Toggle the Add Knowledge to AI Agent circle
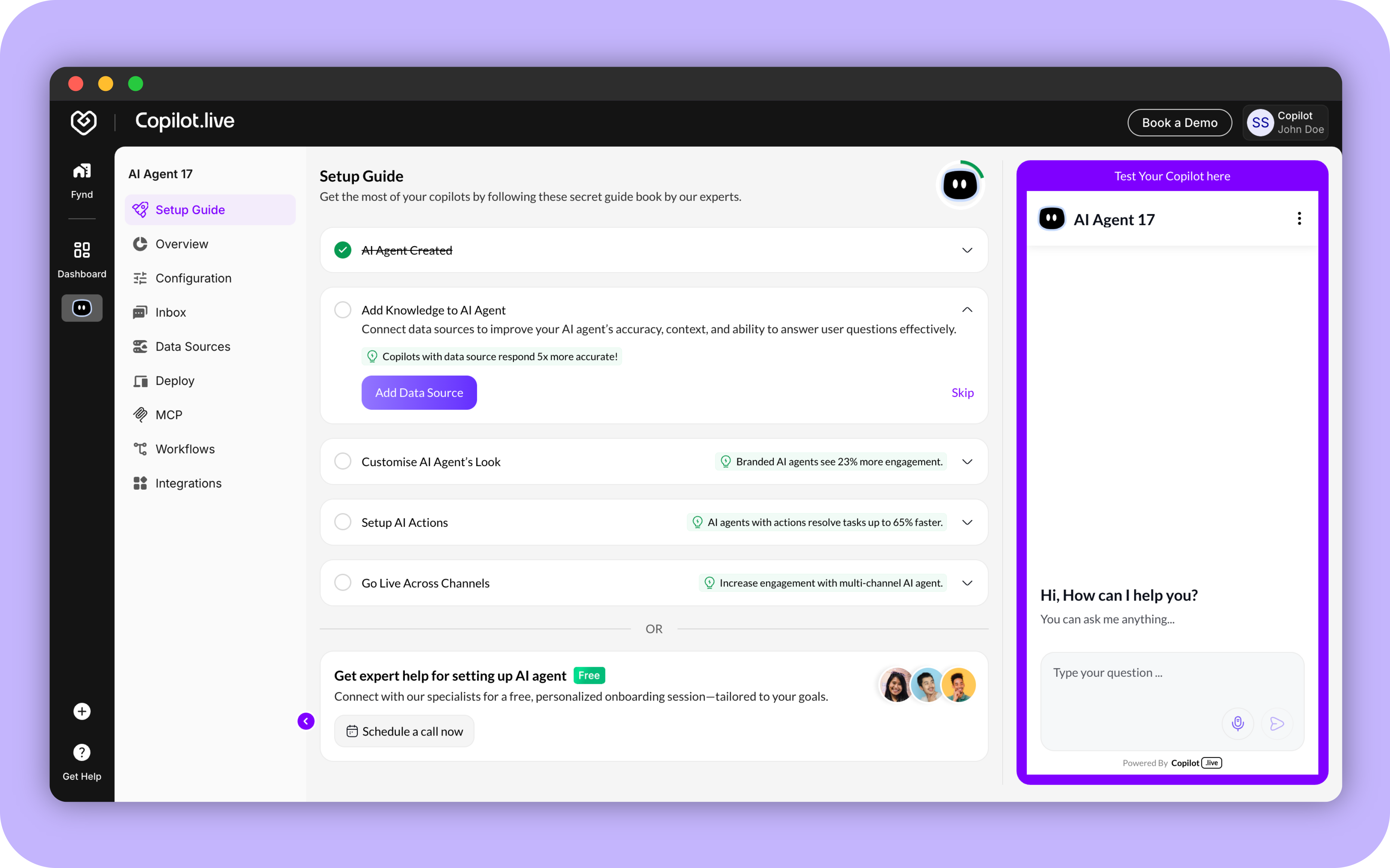The image size is (1390, 868). pos(343,310)
